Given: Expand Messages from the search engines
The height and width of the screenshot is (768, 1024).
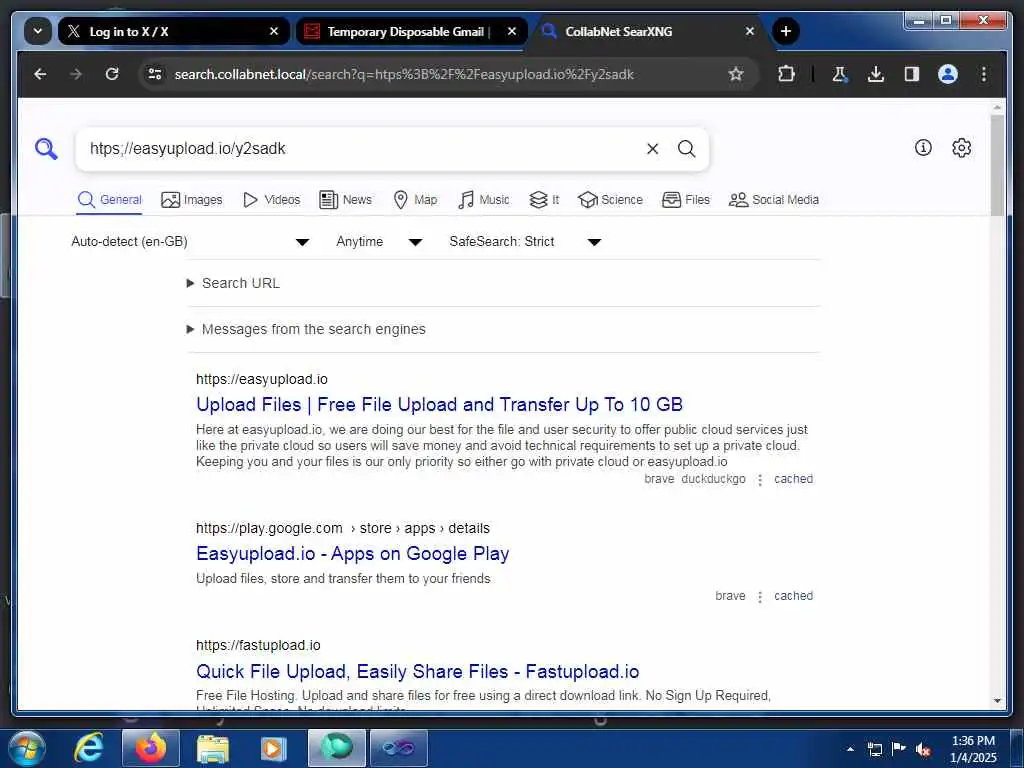Looking at the screenshot, I should pyautogui.click(x=306, y=329).
